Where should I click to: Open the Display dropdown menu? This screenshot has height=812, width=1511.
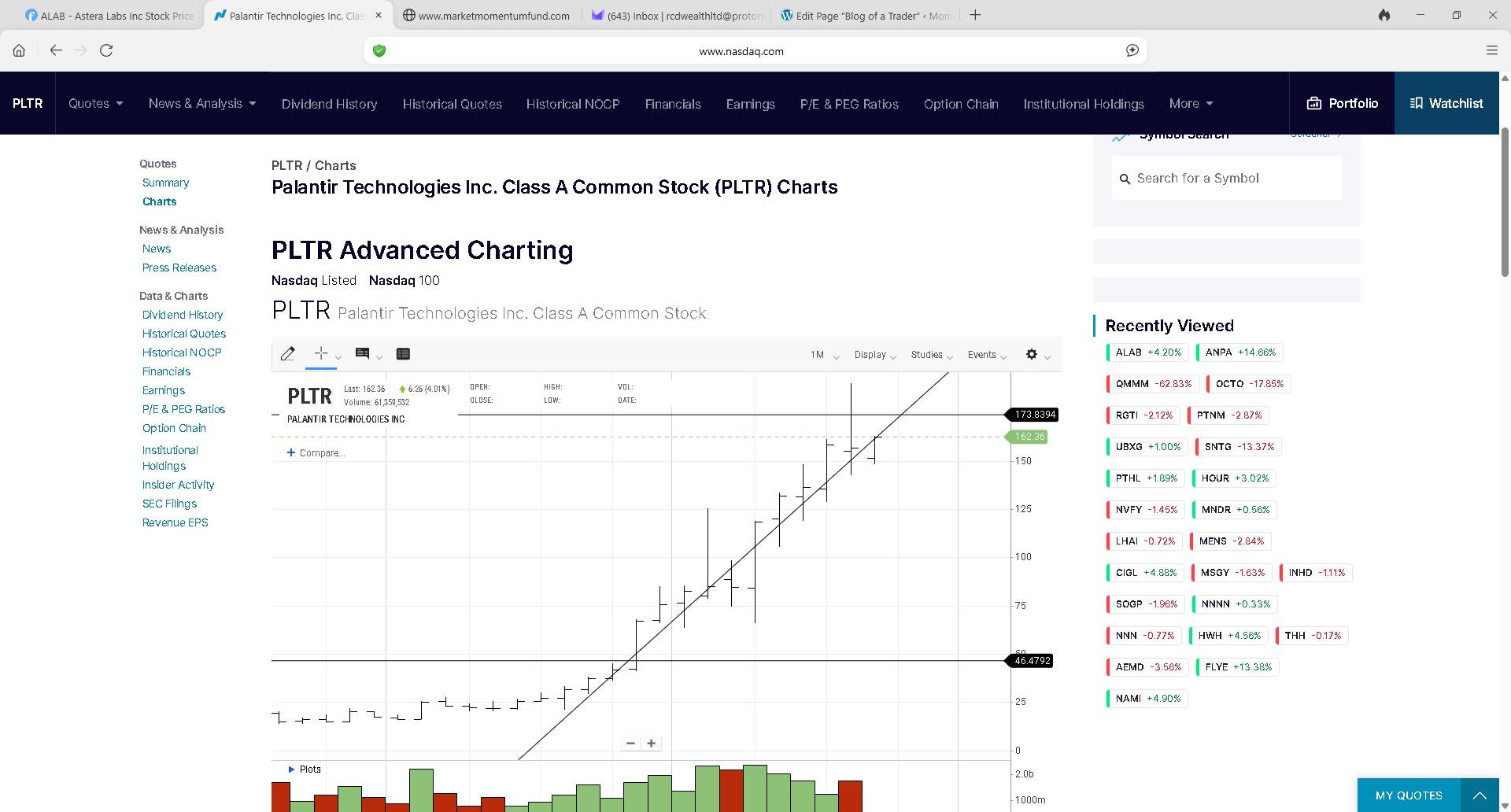point(874,355)
